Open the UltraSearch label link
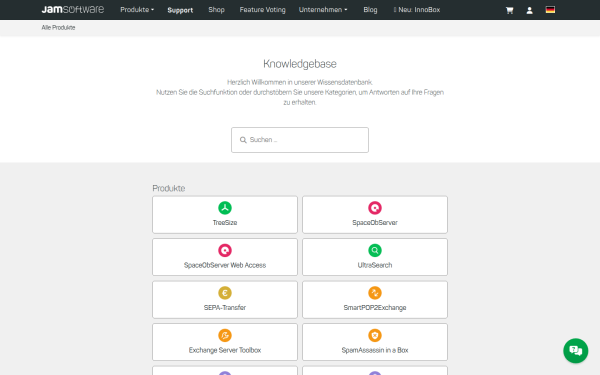The height and width of the screenshot is (375, 600). [375, 265]
